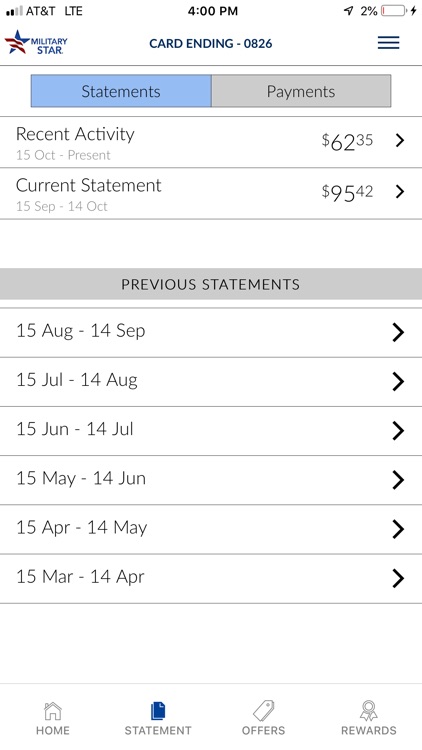This screenshot has width=422, height=750.
Task: Open the 15 Jul - 14 Aug chevron
Action: (398, 382)
